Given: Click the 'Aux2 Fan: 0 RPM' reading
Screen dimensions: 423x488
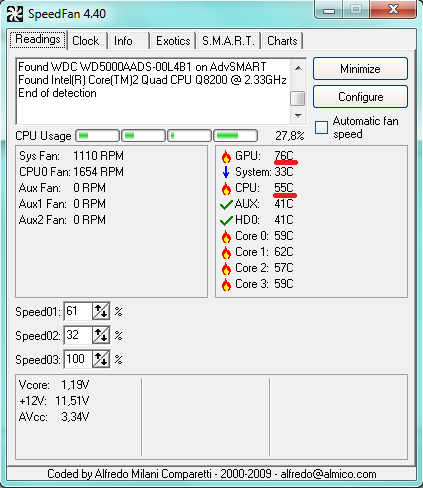Looking at the screenshot, I should [62, 220].
